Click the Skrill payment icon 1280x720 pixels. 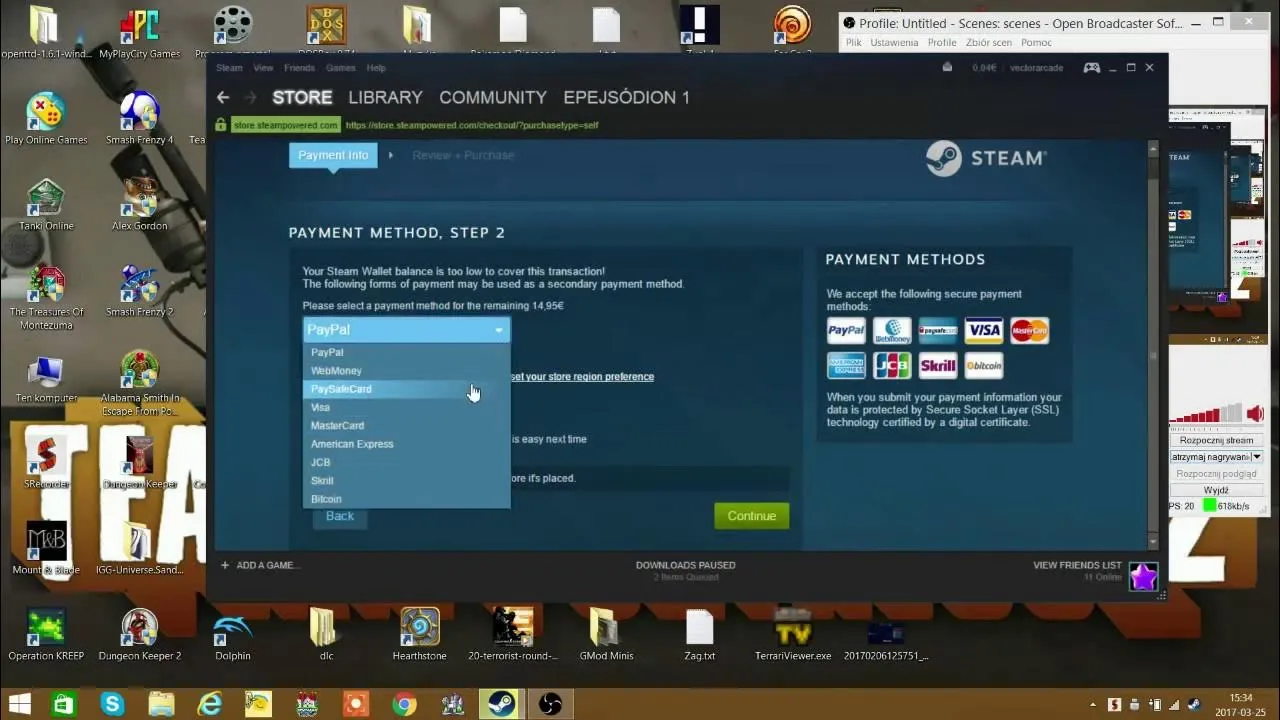(x=938, y=365)
